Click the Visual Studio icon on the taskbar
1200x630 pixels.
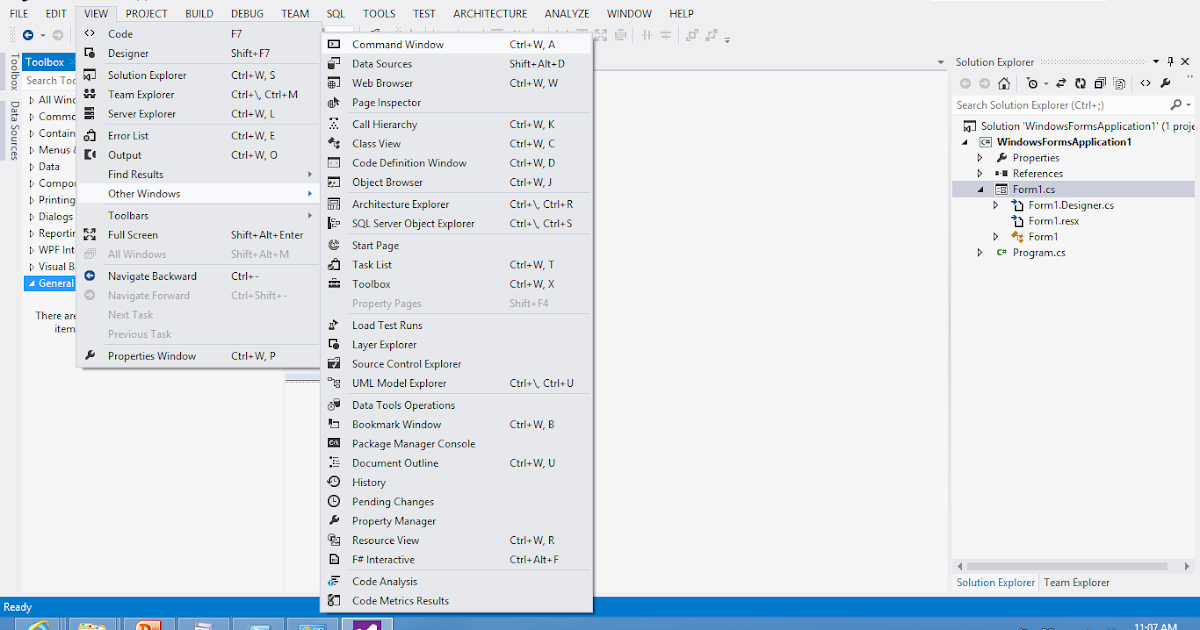[366, 623]
